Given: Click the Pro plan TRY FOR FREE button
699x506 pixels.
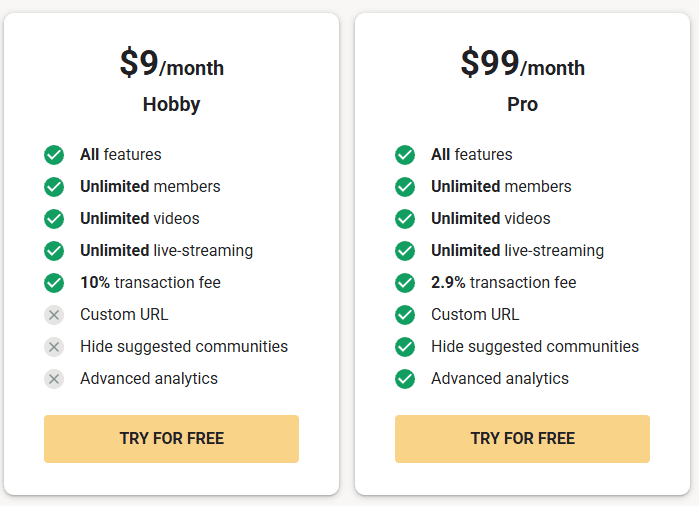Looking at the screenshot, I should click(522, 439).
